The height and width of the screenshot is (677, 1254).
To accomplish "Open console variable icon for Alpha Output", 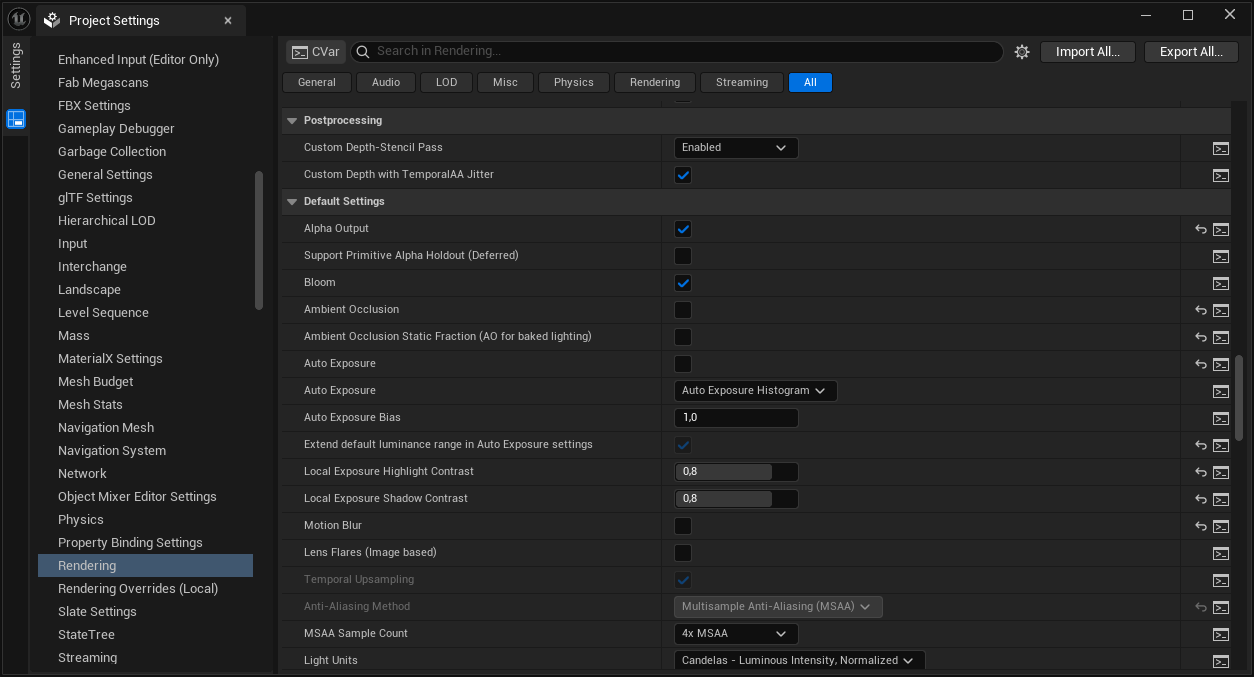I will [1221, 229].
